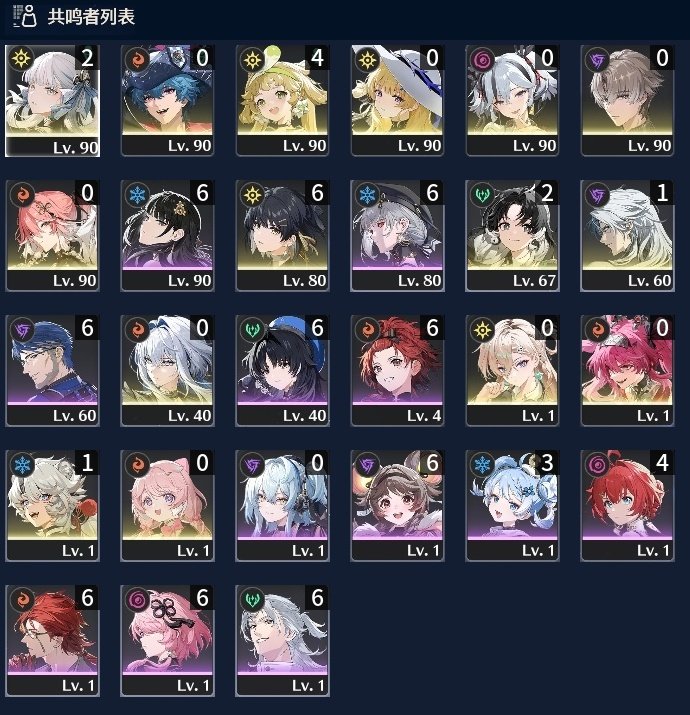Viewport: 690px width, 715px height.
Task: Click the resonator list icon beside 共鸣者列表
Action: [25, 16]
